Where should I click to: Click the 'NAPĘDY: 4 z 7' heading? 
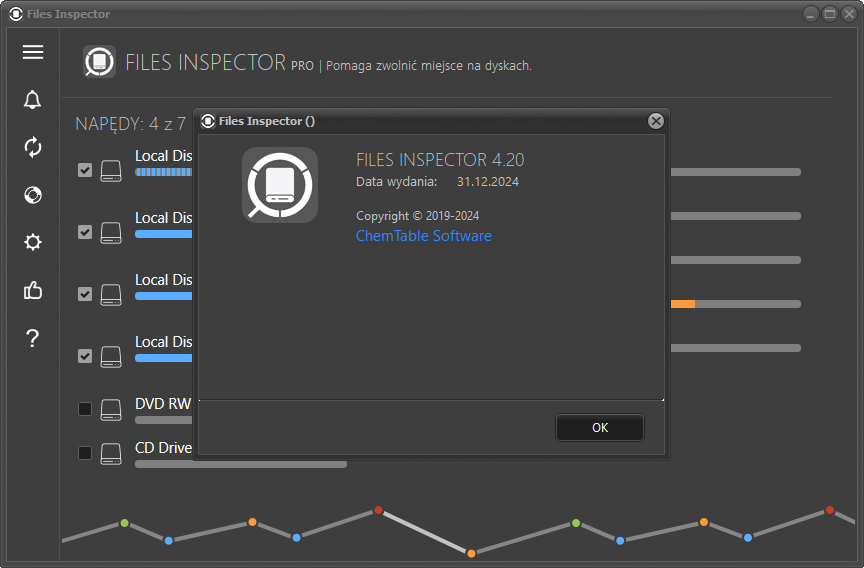pos(131,124)
